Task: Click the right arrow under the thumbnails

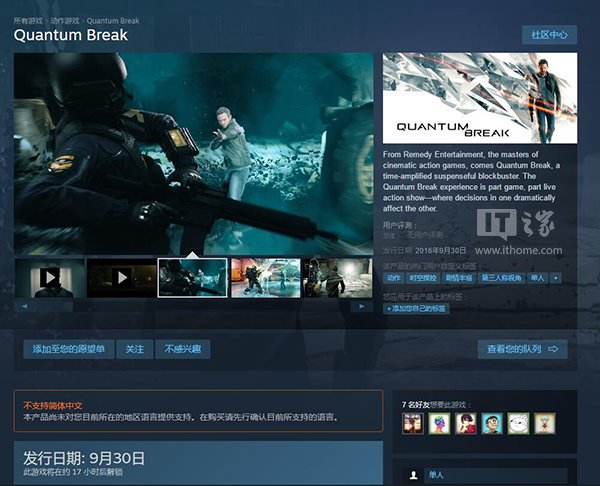Action: 362,306
